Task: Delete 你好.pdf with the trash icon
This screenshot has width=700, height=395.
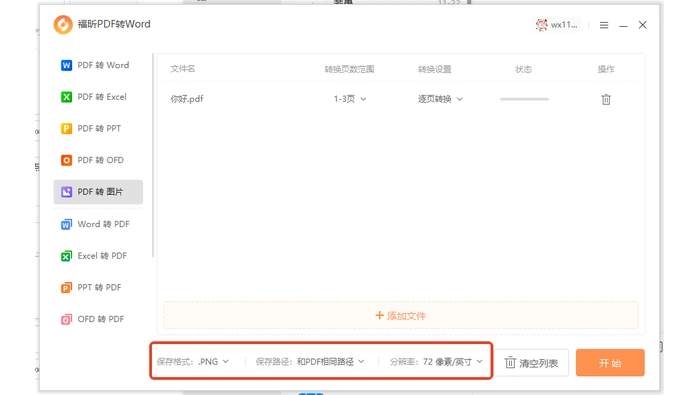Action: pyautogui.click(x=606, y=99)
